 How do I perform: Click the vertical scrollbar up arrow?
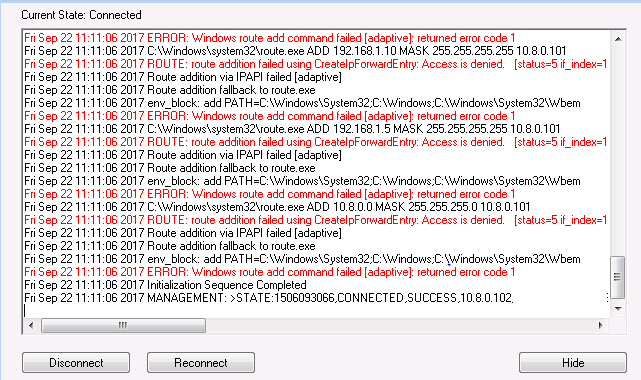click(618, 39)
